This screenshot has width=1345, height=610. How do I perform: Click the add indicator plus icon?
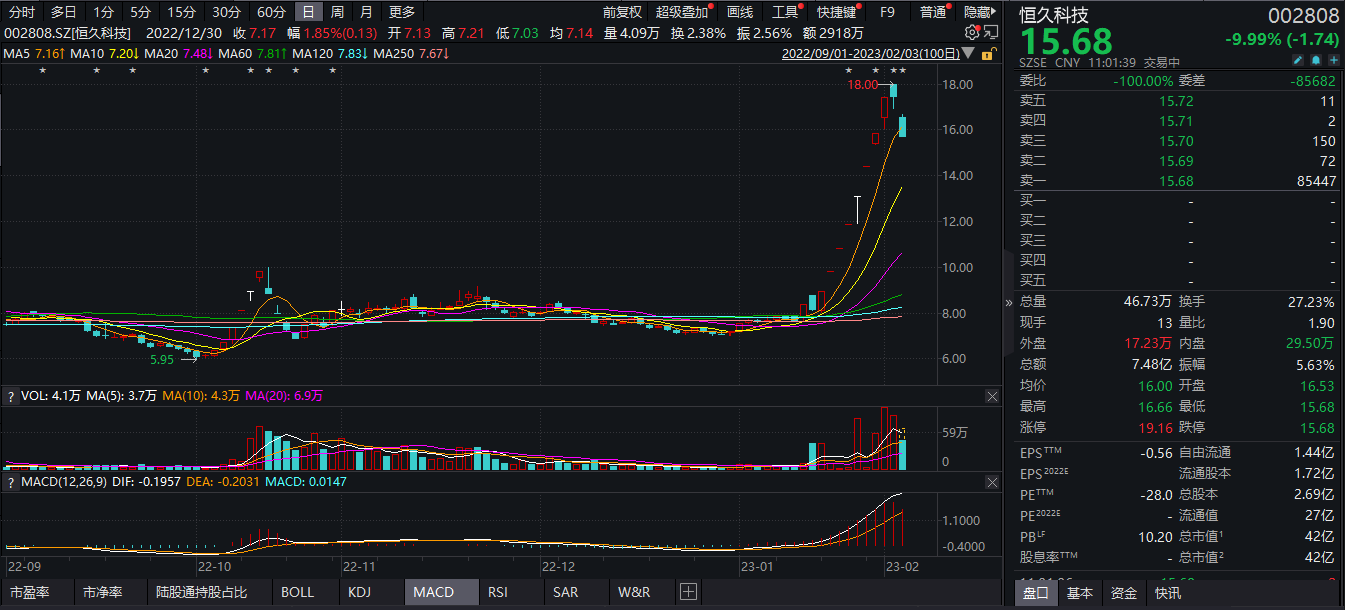pos(687,592)
